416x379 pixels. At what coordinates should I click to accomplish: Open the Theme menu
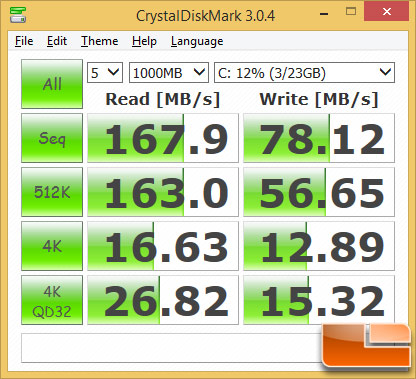pyautogui.click(x=100, y=41)
